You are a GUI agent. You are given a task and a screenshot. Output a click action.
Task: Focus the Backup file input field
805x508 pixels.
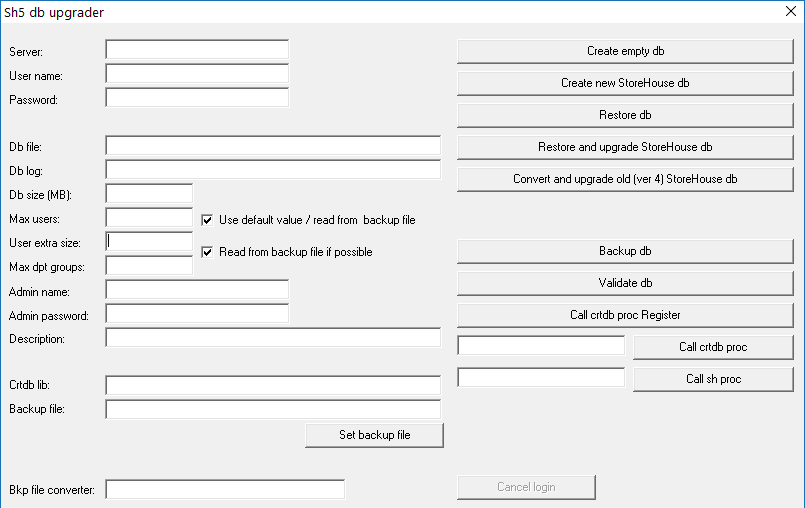(273, 409)
